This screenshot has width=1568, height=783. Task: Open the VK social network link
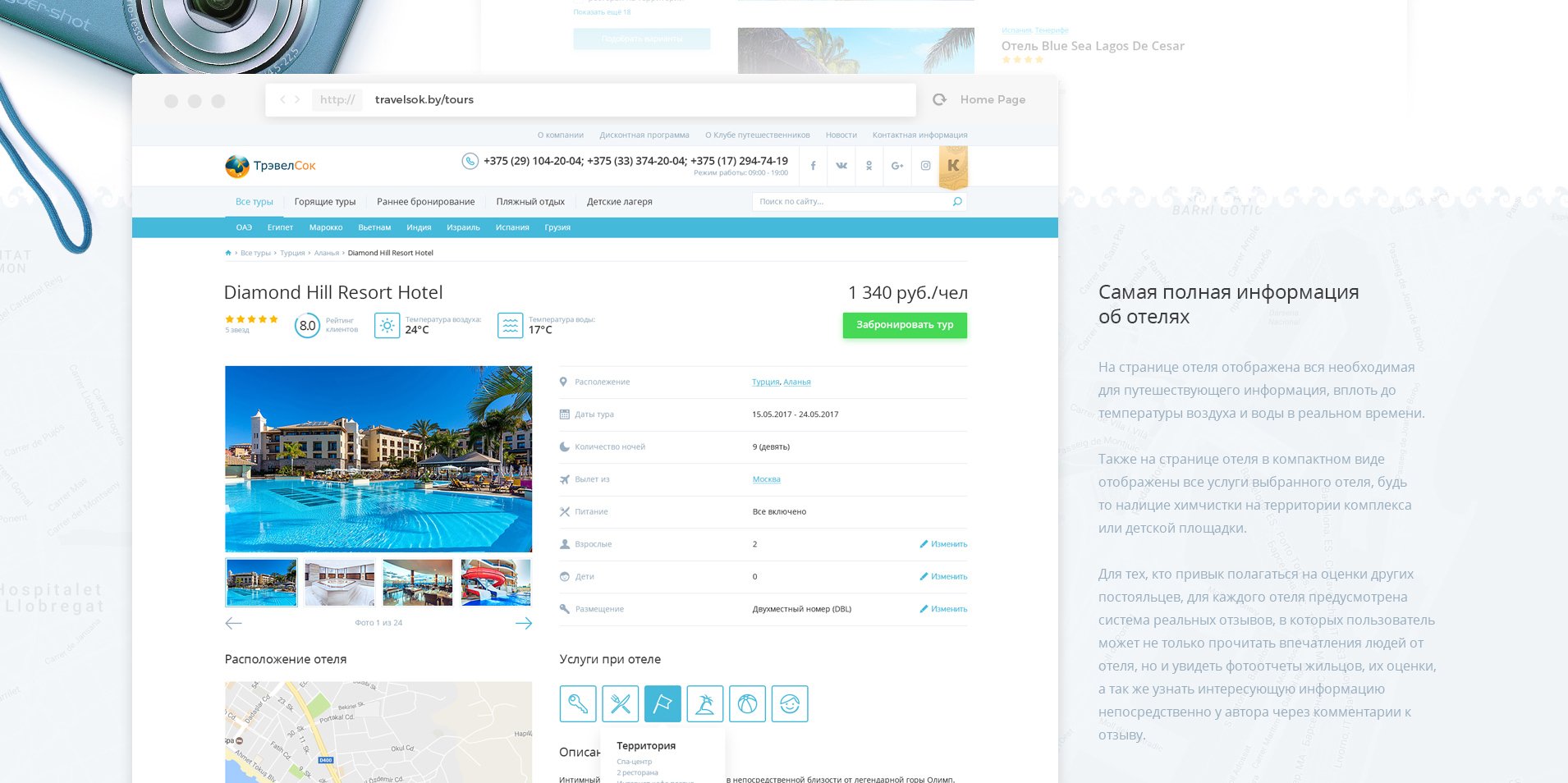point(841,166)
